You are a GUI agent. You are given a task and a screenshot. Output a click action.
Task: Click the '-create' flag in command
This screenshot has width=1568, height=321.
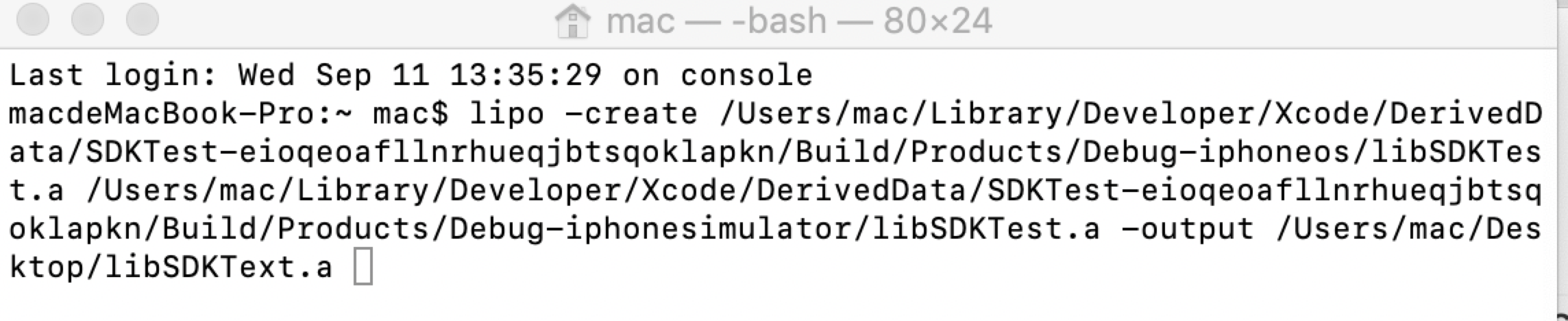[631, 113]
